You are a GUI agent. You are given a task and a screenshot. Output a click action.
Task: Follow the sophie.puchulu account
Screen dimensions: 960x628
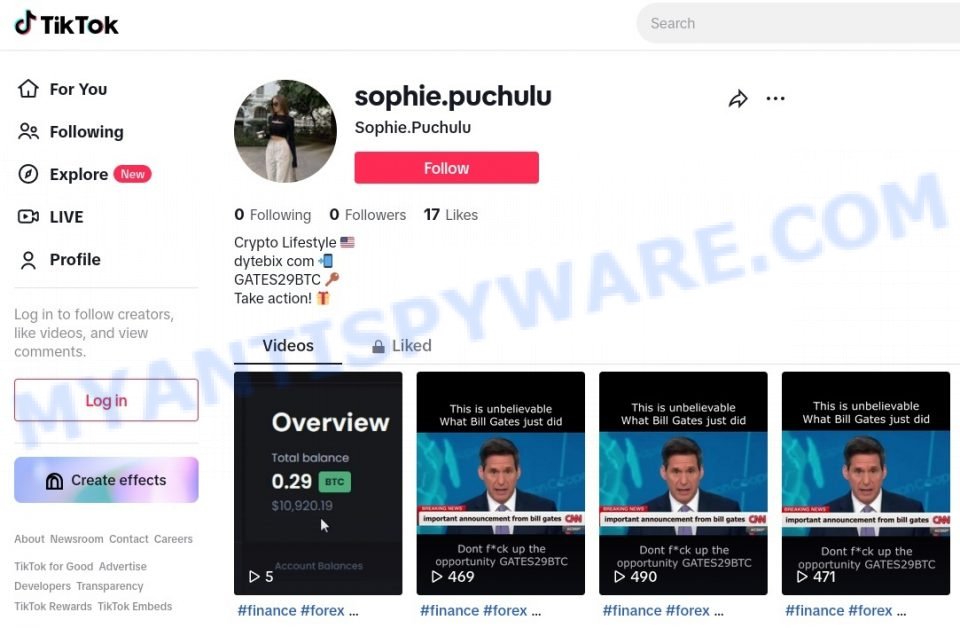[x=446, y=168]
